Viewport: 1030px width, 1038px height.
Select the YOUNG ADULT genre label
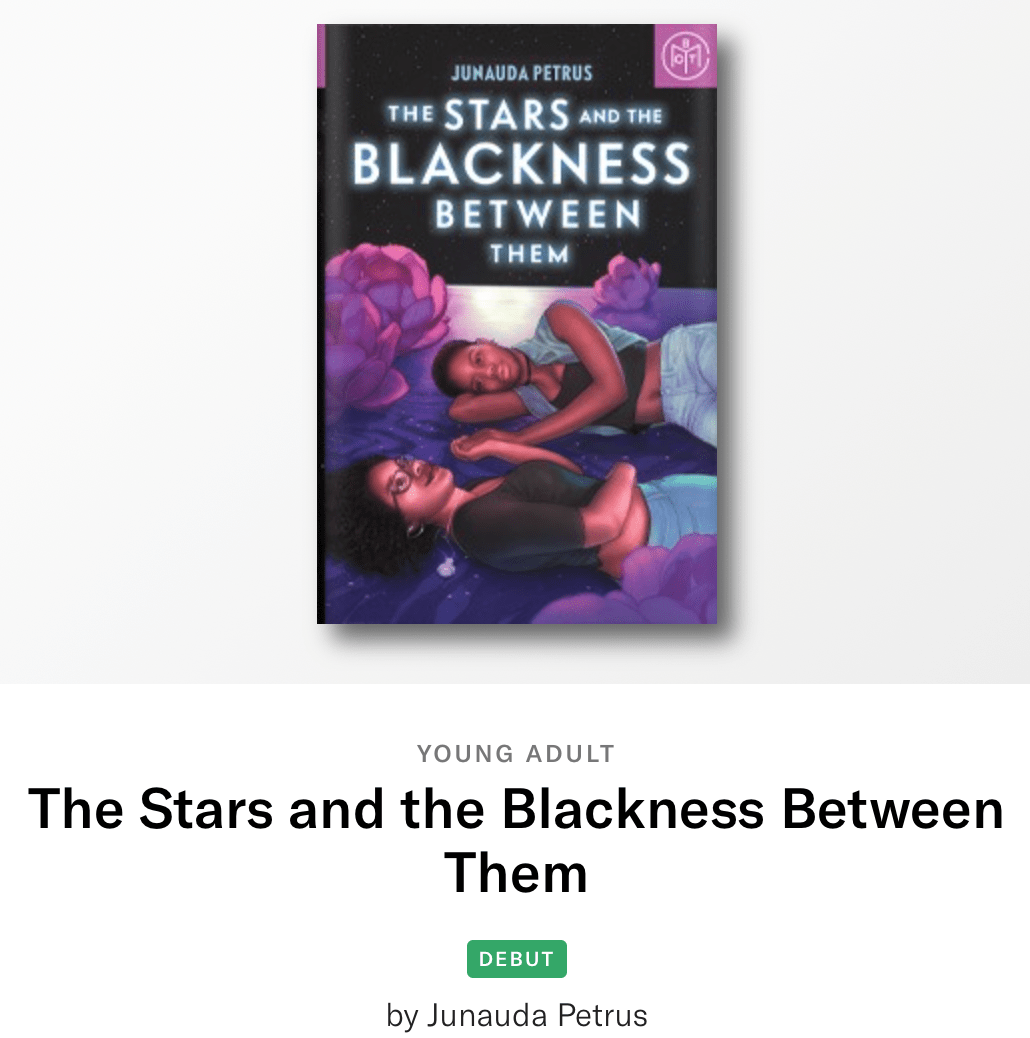pyautogui.click(x=516, y=754)
